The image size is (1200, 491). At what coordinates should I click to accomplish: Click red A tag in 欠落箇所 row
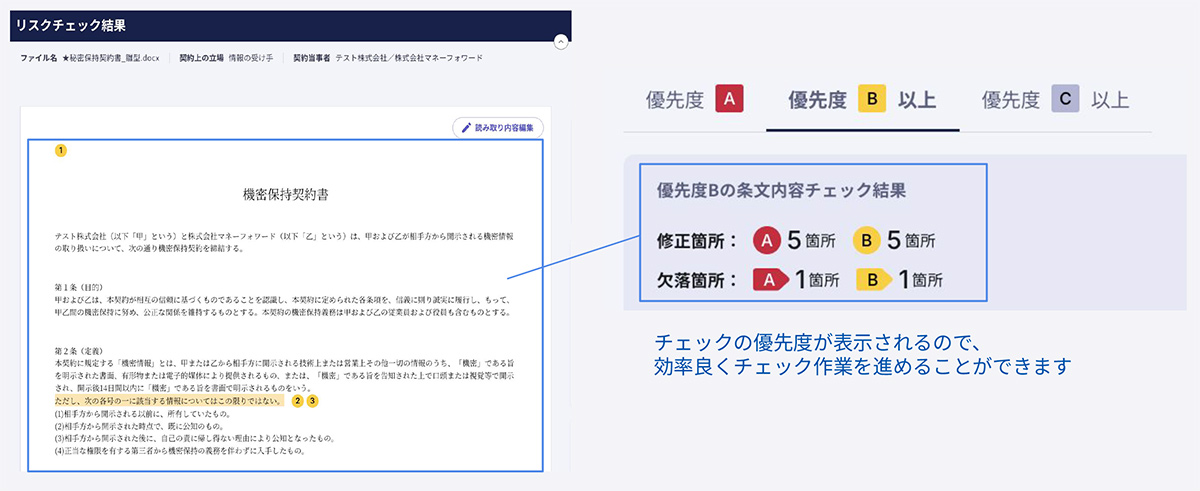pyautogui.click(x=769, y=280)
